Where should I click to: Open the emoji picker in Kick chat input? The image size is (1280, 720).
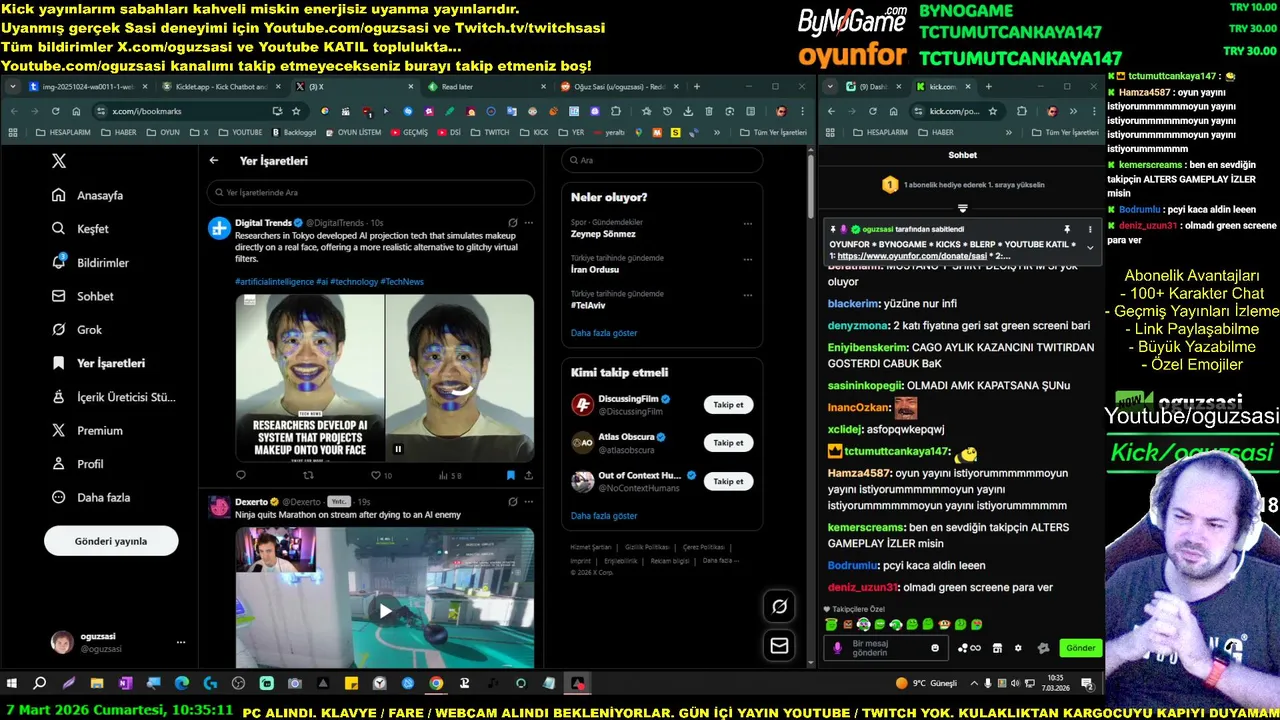coord(935,648)
